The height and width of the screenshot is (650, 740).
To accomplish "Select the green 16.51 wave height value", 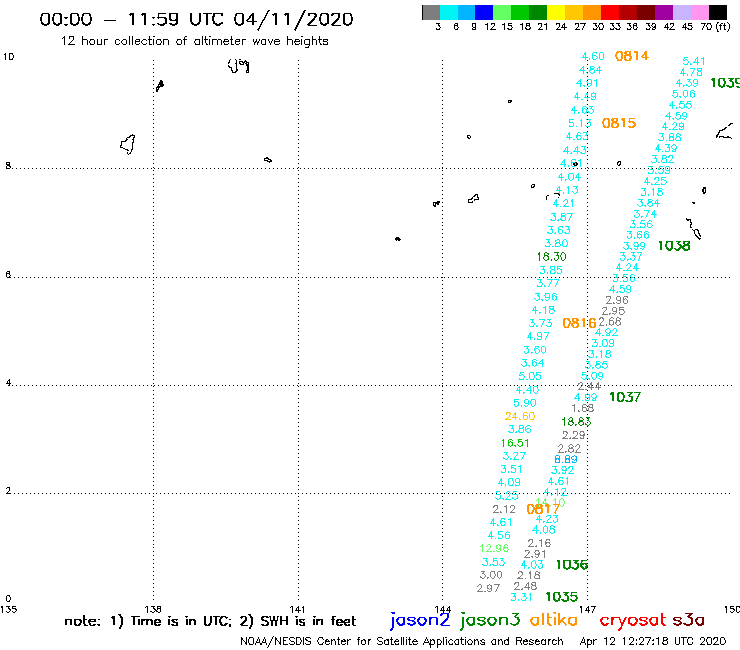I will tap(515, 443).
